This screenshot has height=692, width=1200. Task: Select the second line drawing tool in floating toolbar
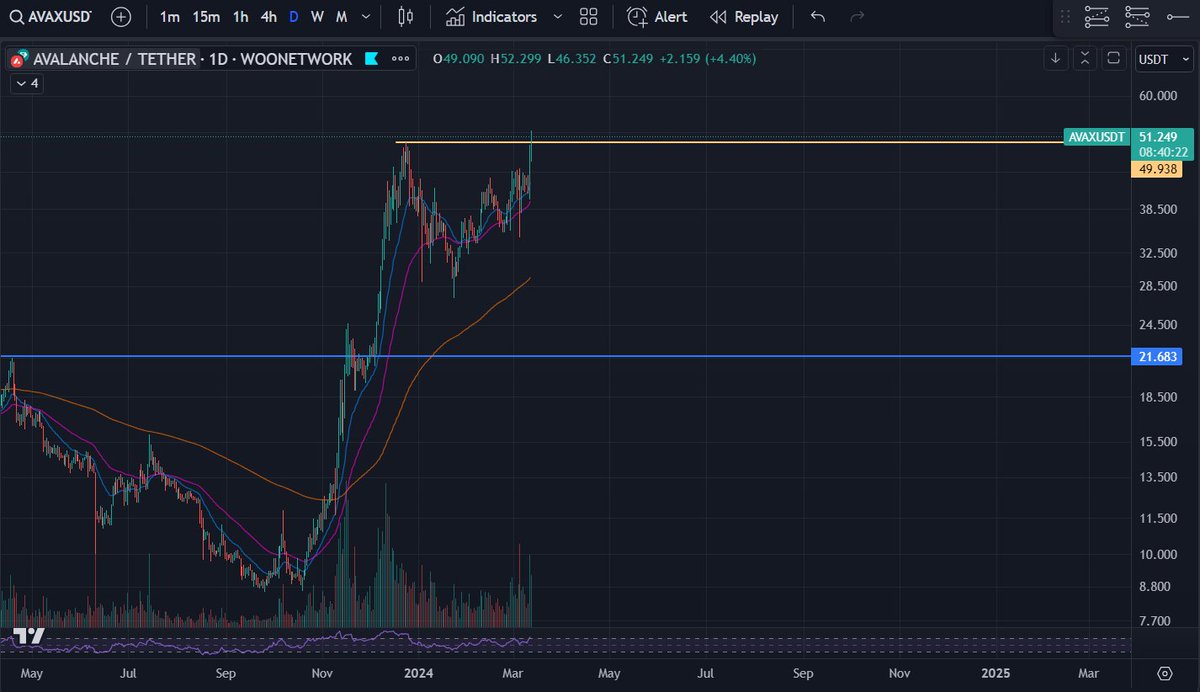[1137, 17]
